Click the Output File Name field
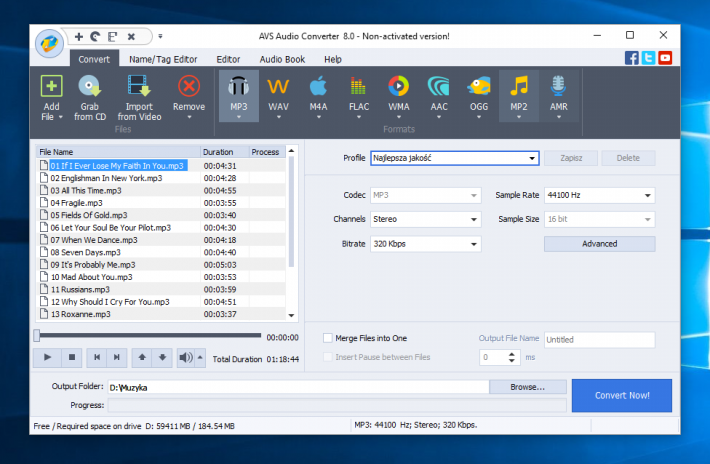The height and width of the screenshot is (464, 710). [x=600, y=340]
